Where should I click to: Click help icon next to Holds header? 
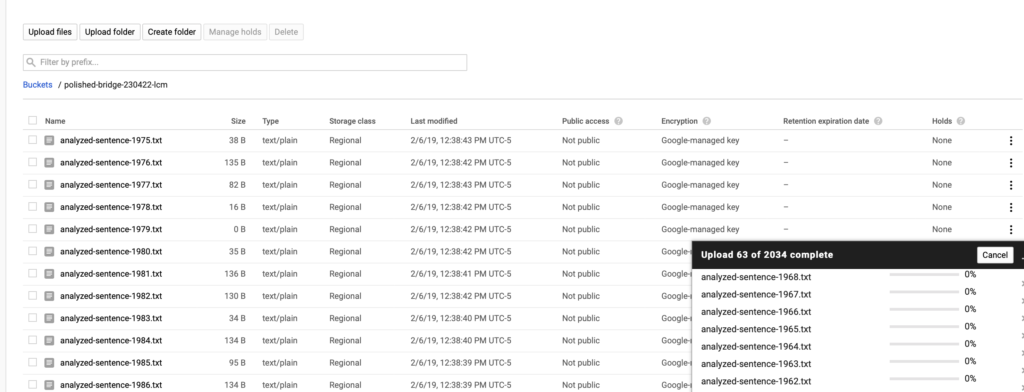click(x=960, y=121)
